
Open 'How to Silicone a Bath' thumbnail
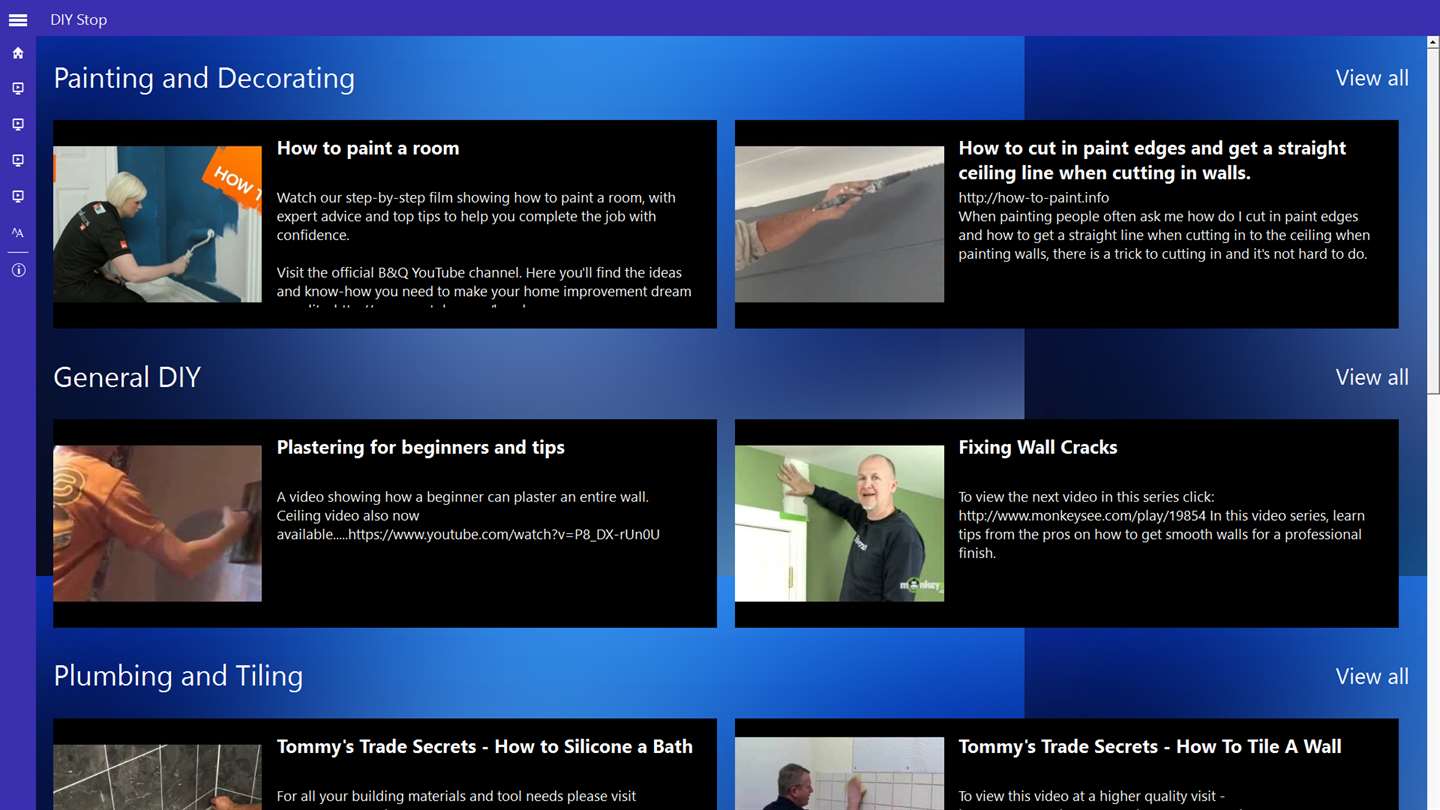click(157, 777)
